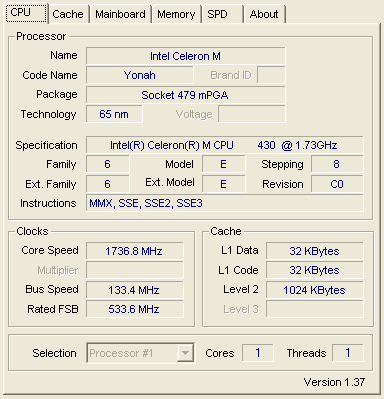
Task: Go to the Memory tab
Action: click(177, 14)
